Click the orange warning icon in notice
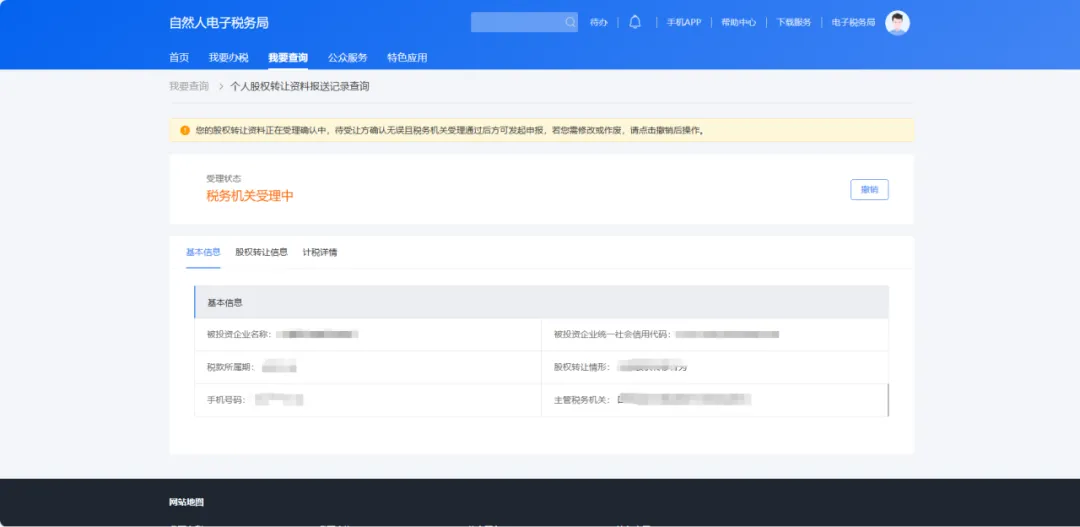Viewport: 1080px width, 527px height. click(185, 130)
